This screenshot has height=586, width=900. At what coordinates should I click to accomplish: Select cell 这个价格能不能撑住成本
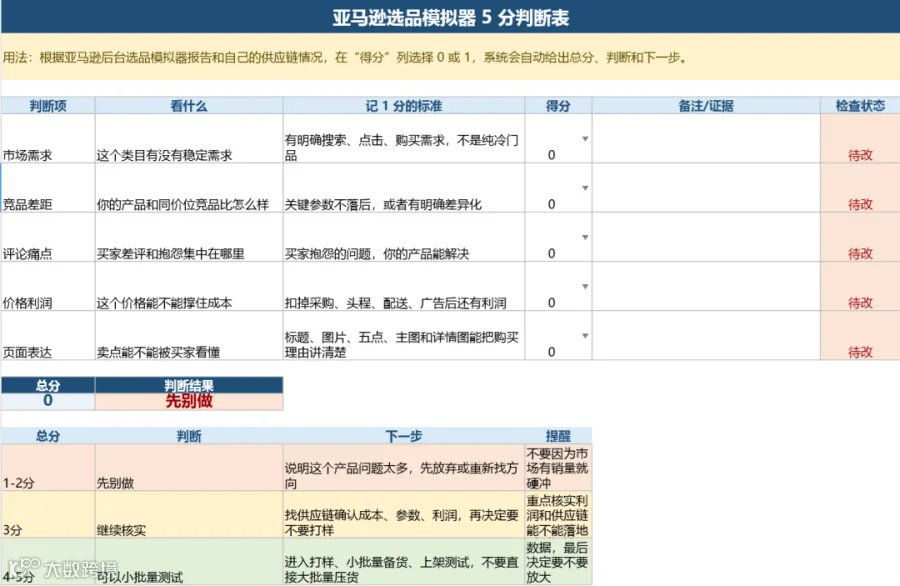pos(189,287)
